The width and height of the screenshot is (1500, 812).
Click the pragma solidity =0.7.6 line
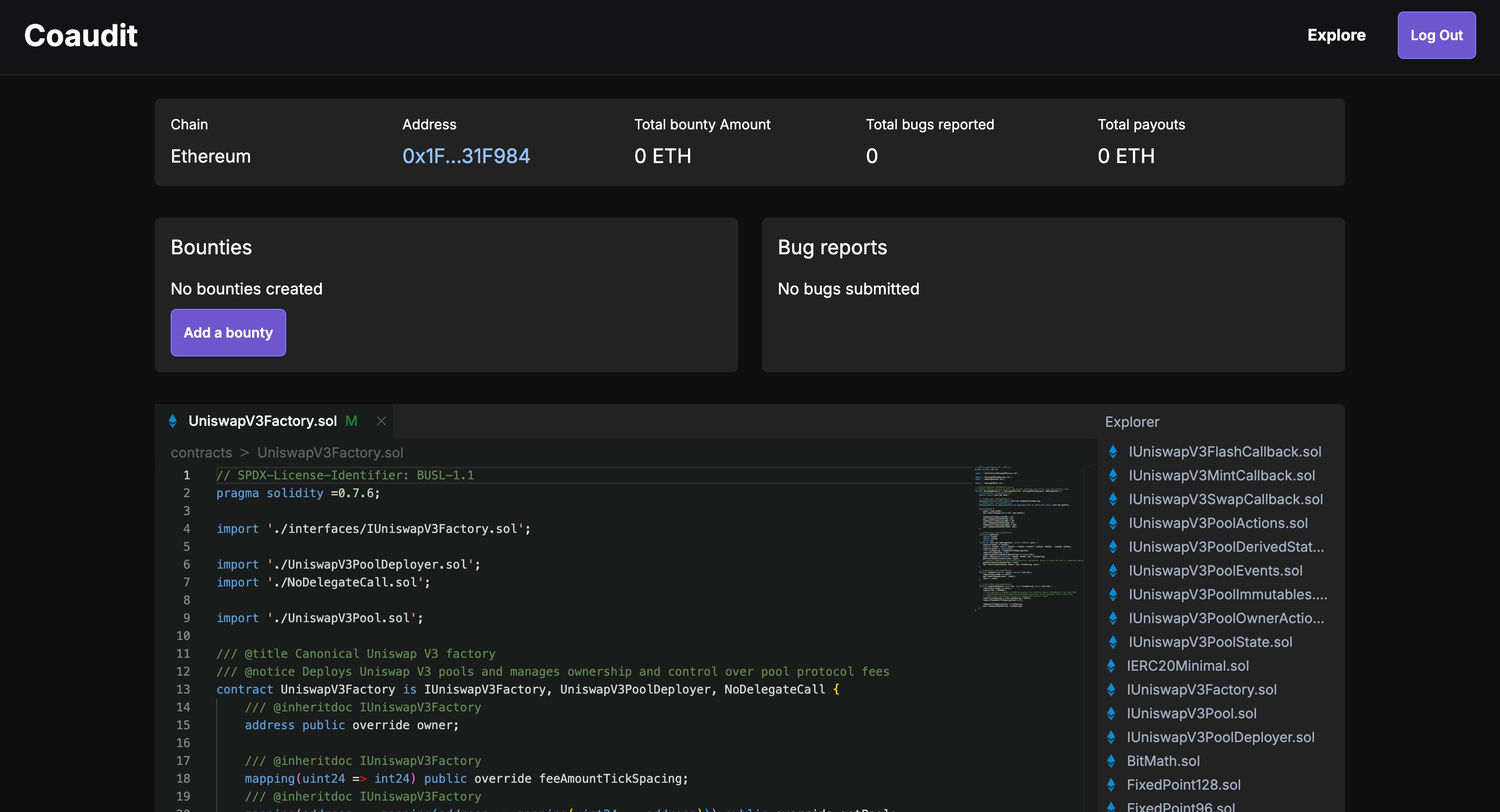click(298, 494)
